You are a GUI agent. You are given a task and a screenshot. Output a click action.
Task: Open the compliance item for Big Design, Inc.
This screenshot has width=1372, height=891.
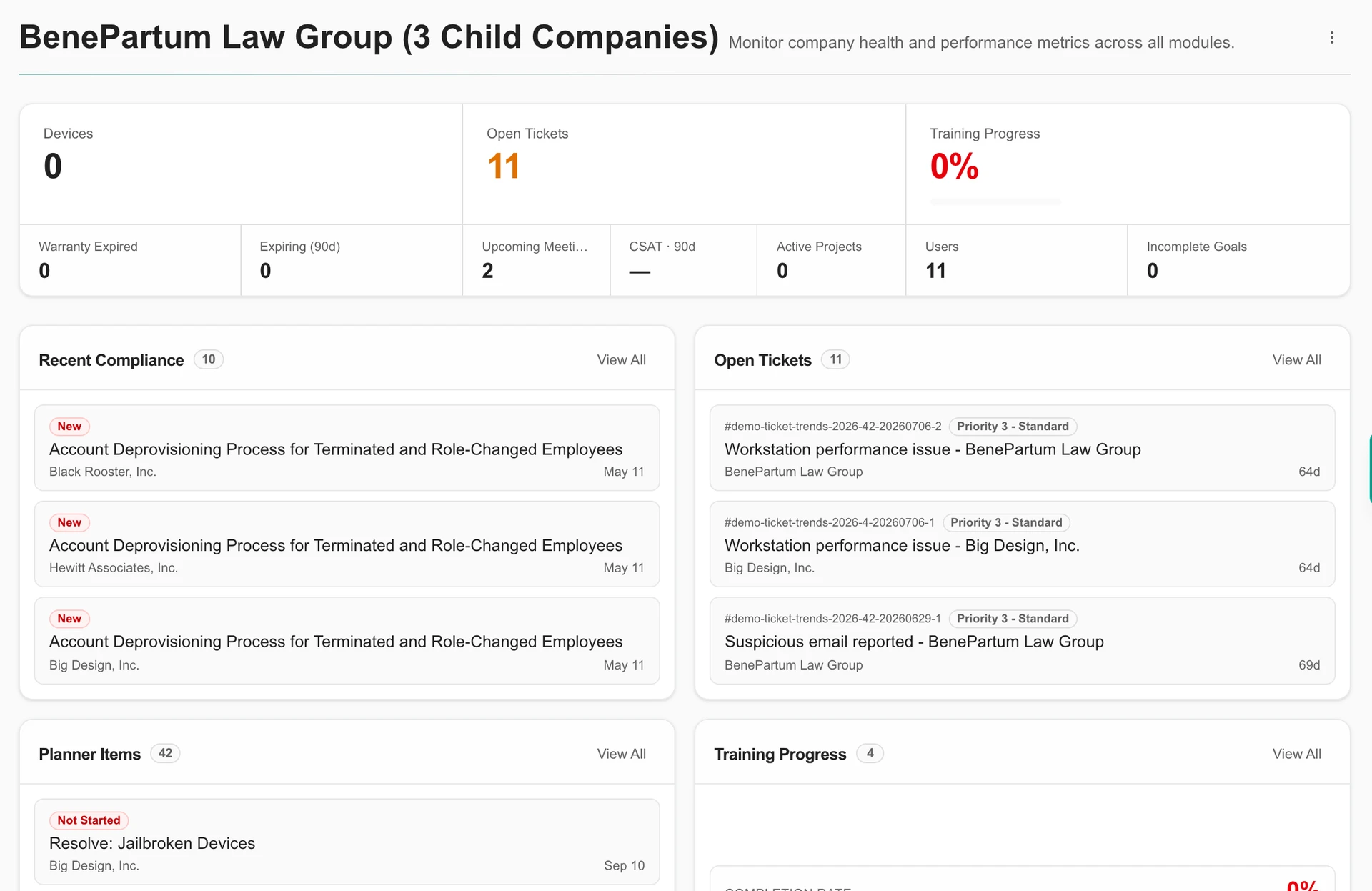[347, 641]
